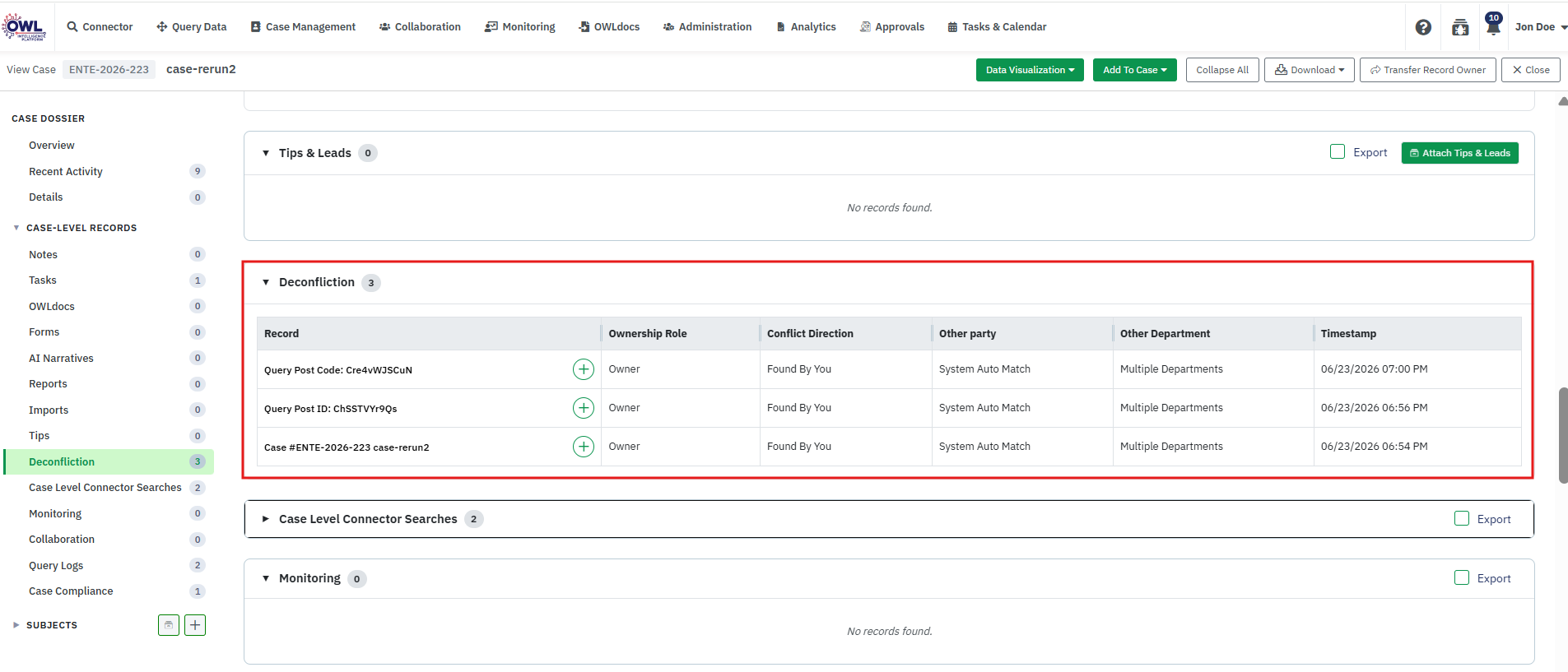The height and width of the screenshot is (672, 1568).
Task: Select Tips in sidebar
Action: 40,436
